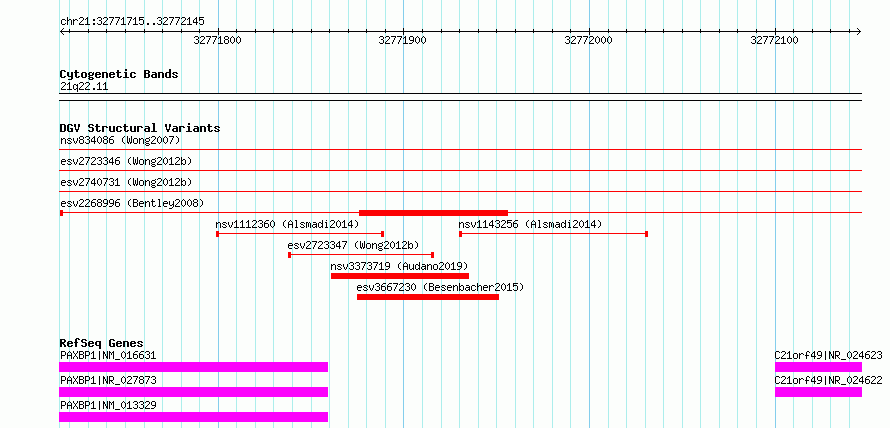Open gene label PAXBP1|NM_016631
Image resolution: width=890 pixels, height=428 pixels.
point(108,356)
